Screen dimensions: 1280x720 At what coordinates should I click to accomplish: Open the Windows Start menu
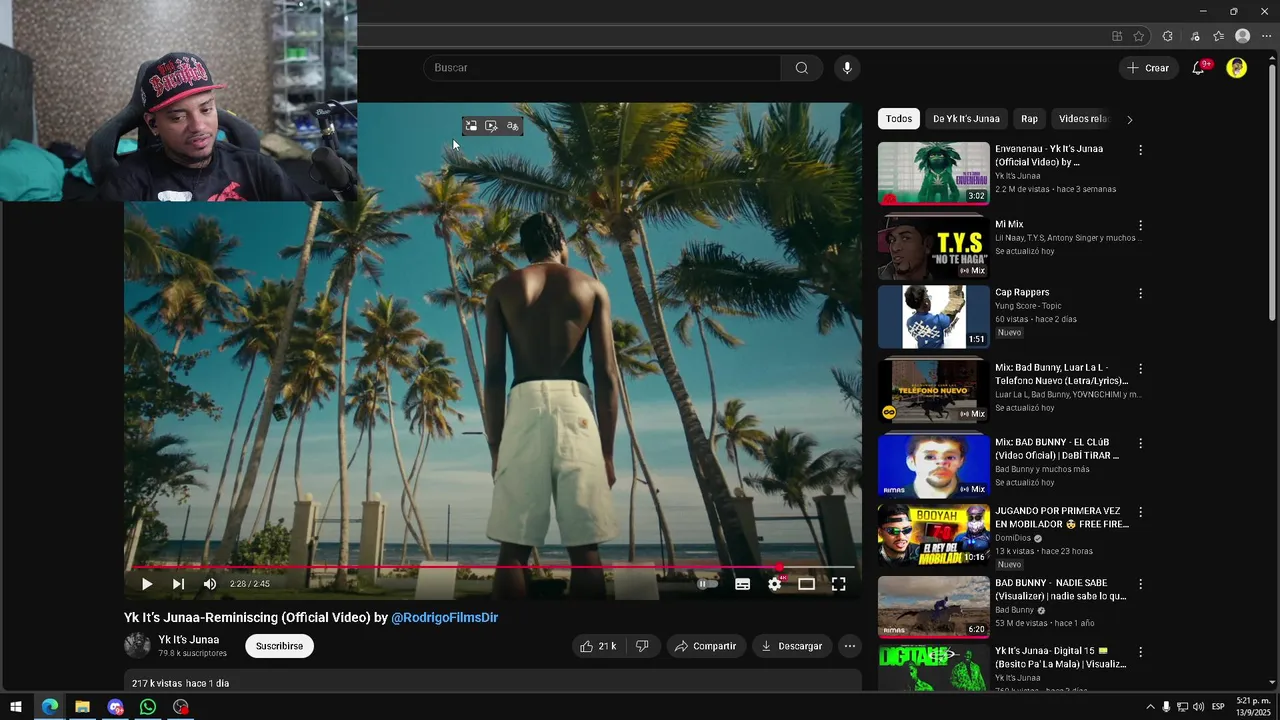[16, 707]
